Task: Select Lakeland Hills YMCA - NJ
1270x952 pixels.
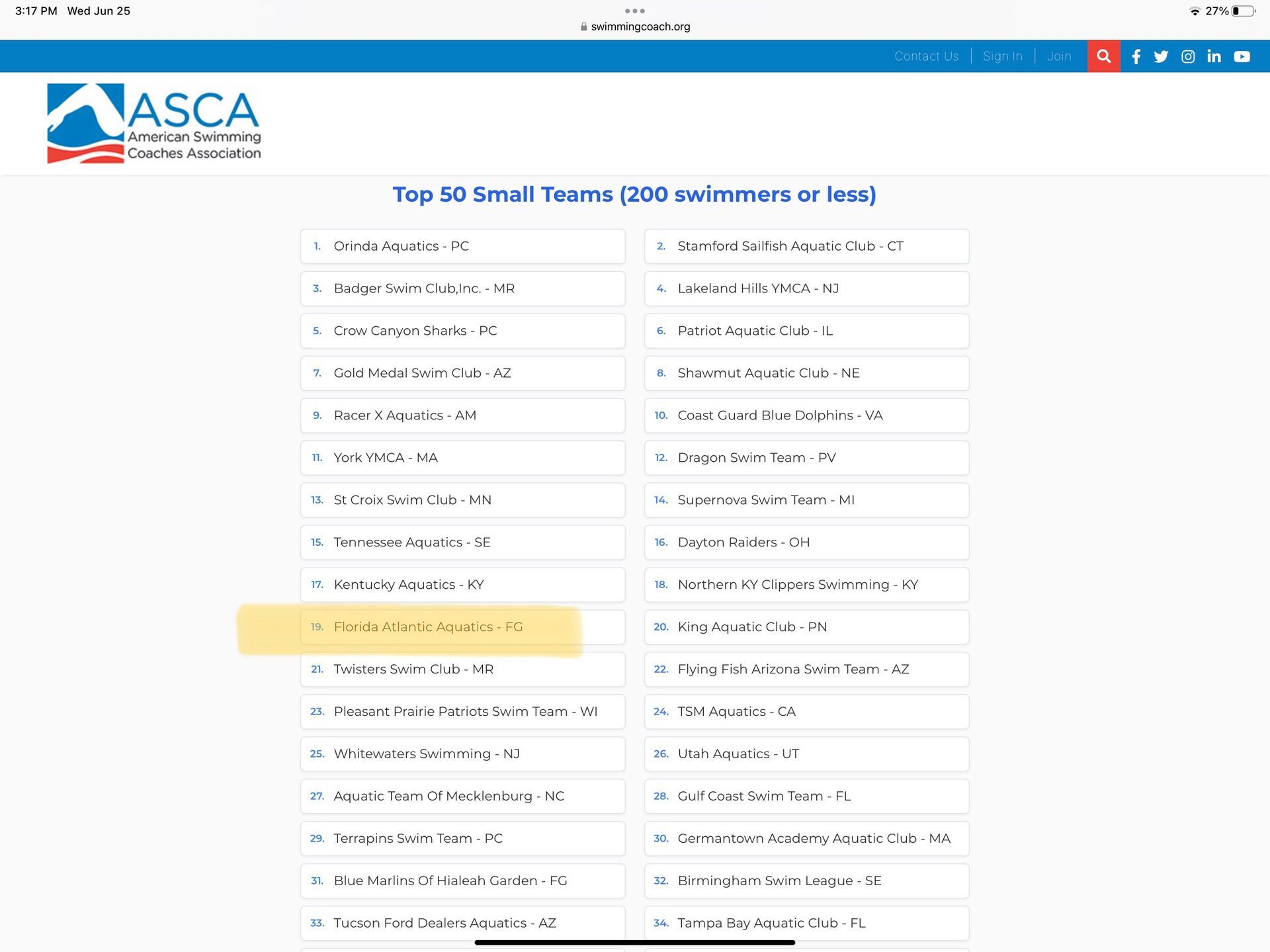Action: pyautogui.click(x=806, y=288)
